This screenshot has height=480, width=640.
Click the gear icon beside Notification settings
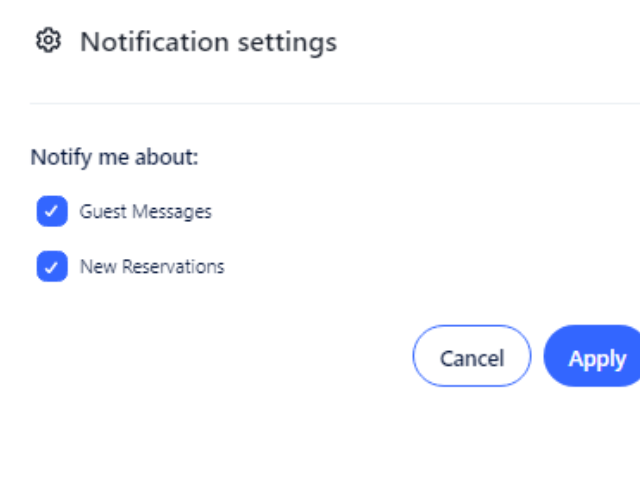(x=49, y=40)
